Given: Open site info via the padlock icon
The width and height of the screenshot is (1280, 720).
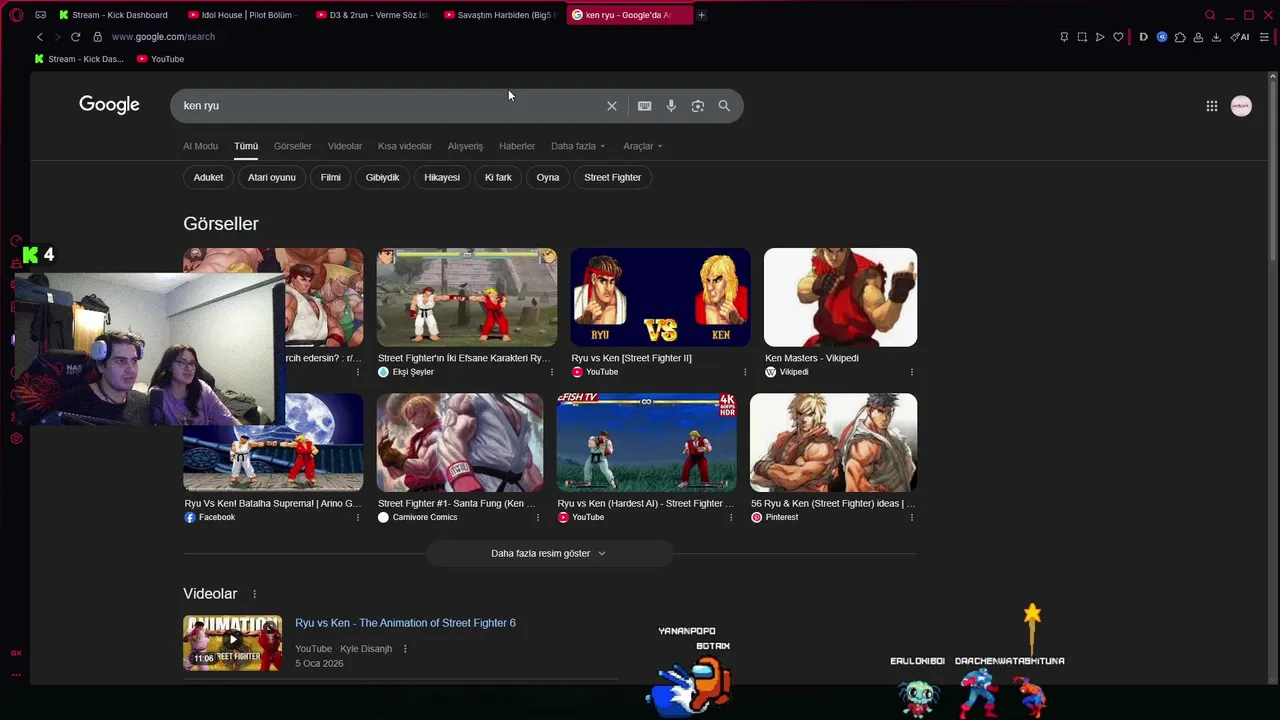Looking at the screenshot, I should (97, 37).
